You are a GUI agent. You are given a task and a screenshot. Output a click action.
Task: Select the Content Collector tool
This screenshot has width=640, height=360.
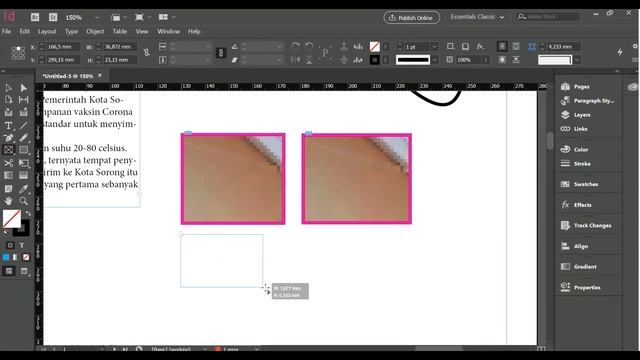(8, 112)
